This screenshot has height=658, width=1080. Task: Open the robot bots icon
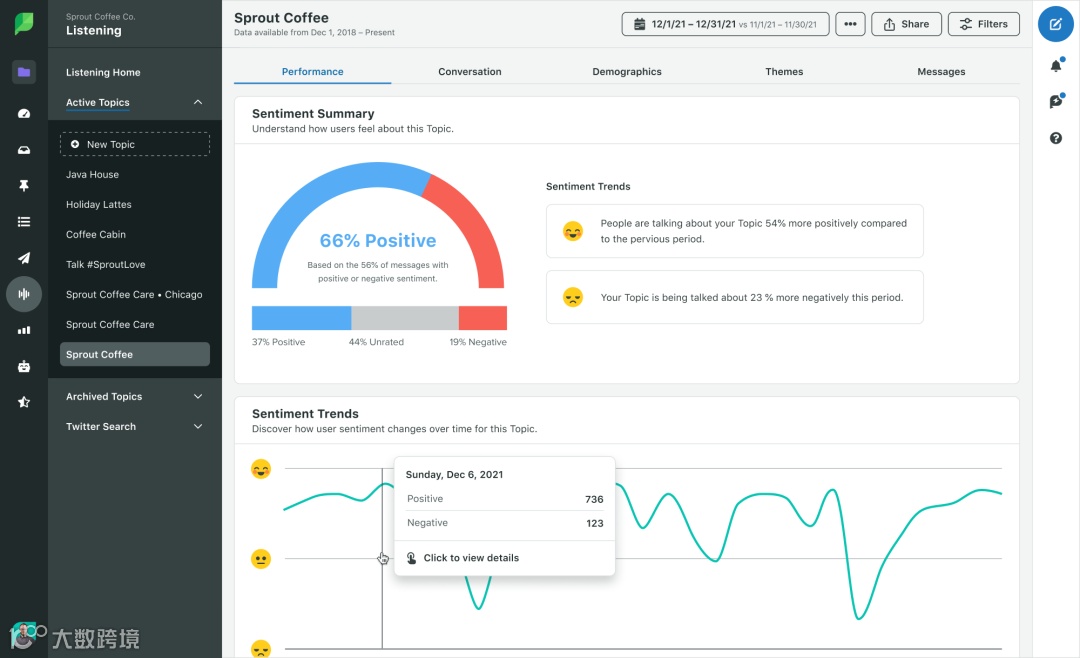click(x=24, y=366)
